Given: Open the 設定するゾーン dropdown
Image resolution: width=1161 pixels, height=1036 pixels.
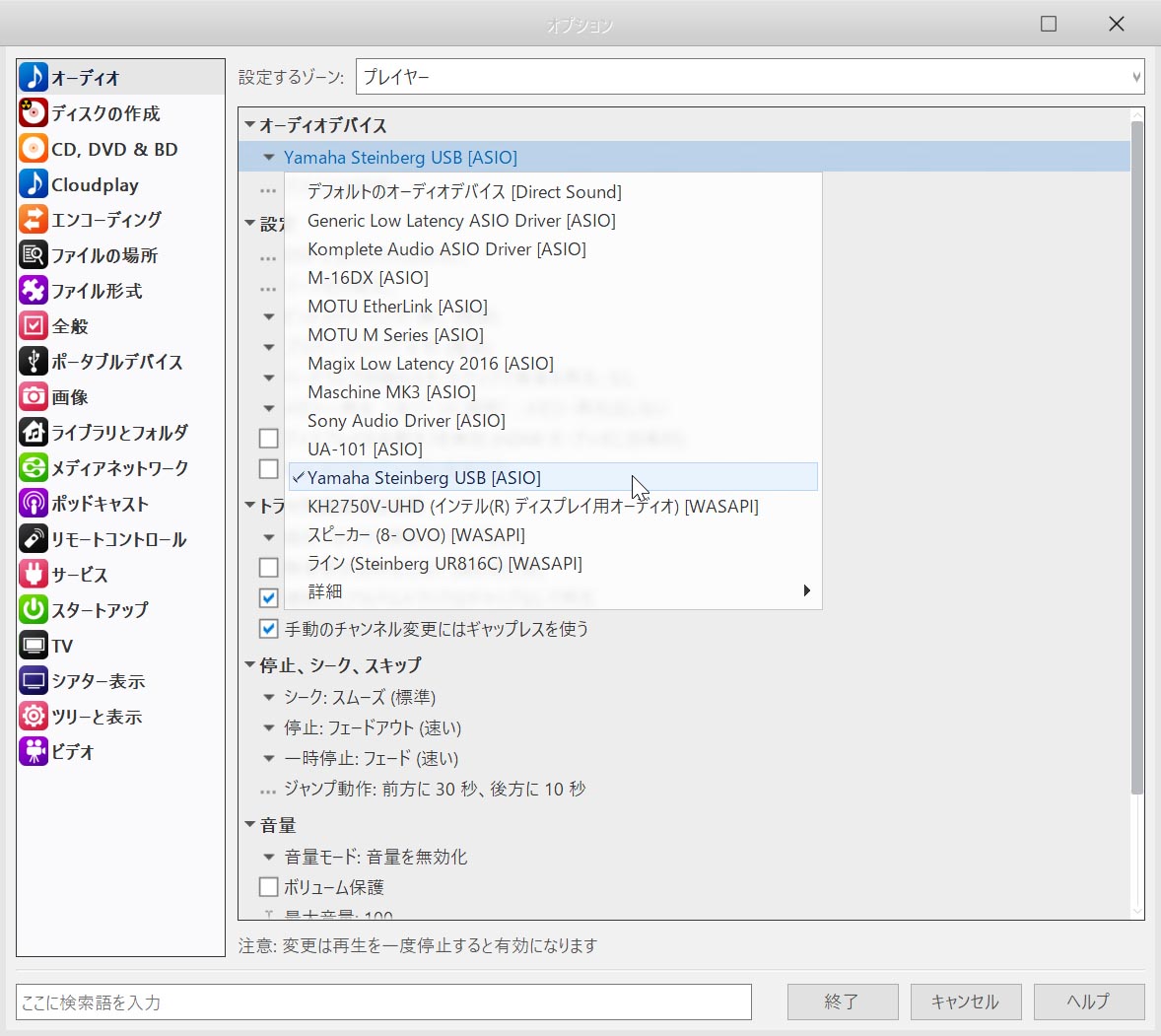Looking at the screenshot, I should tap(1134, 77).
